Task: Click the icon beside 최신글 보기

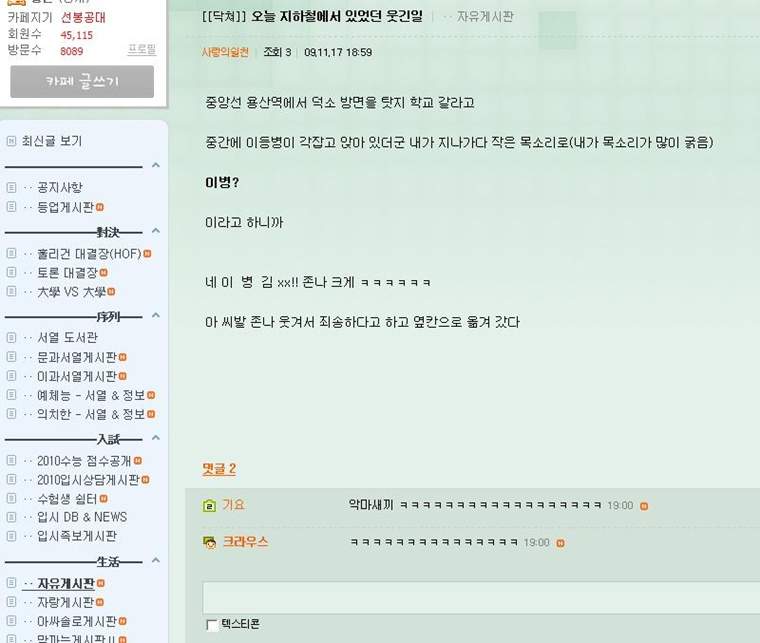Action: (11, 141)
